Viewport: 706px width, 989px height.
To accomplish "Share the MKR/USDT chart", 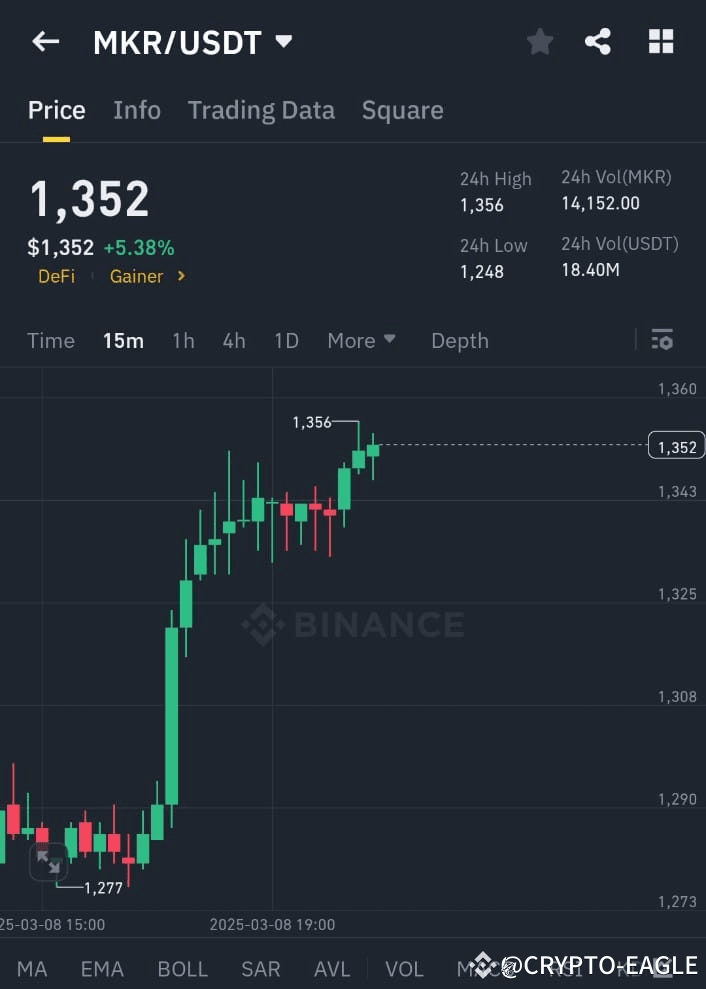I will (598, 41).
